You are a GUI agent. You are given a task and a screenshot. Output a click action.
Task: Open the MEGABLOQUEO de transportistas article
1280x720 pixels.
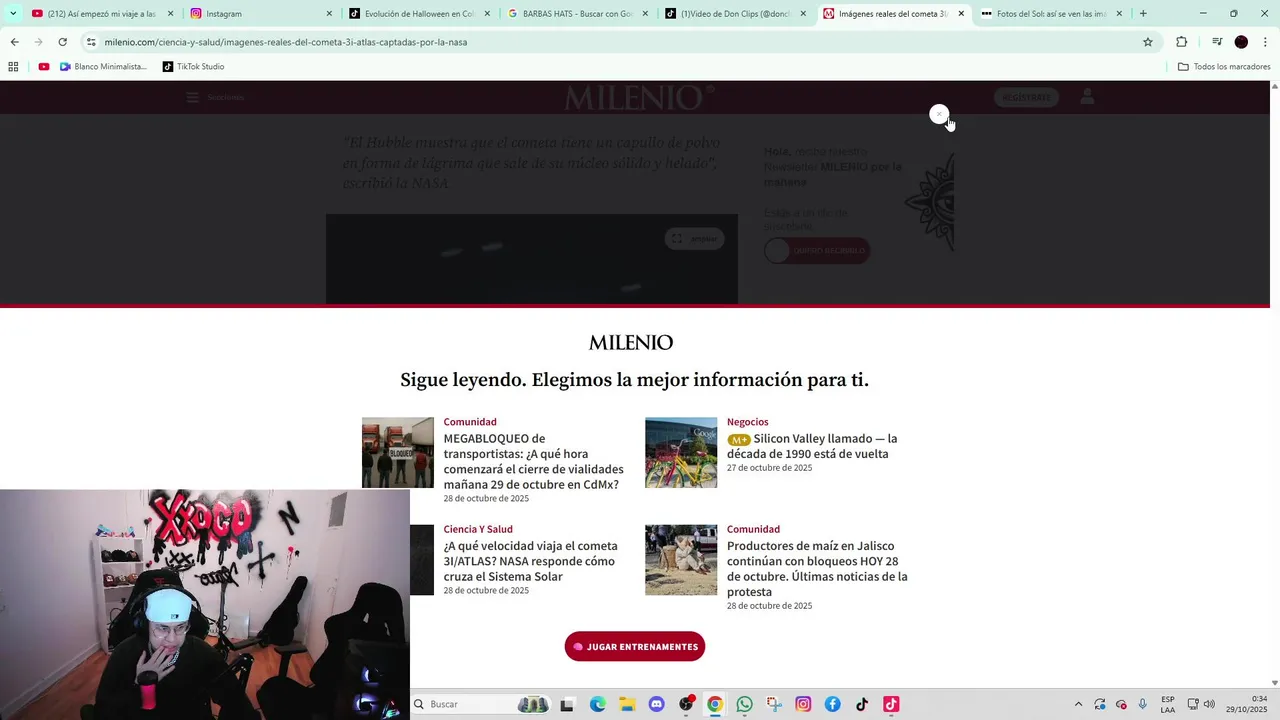[533, 461]
